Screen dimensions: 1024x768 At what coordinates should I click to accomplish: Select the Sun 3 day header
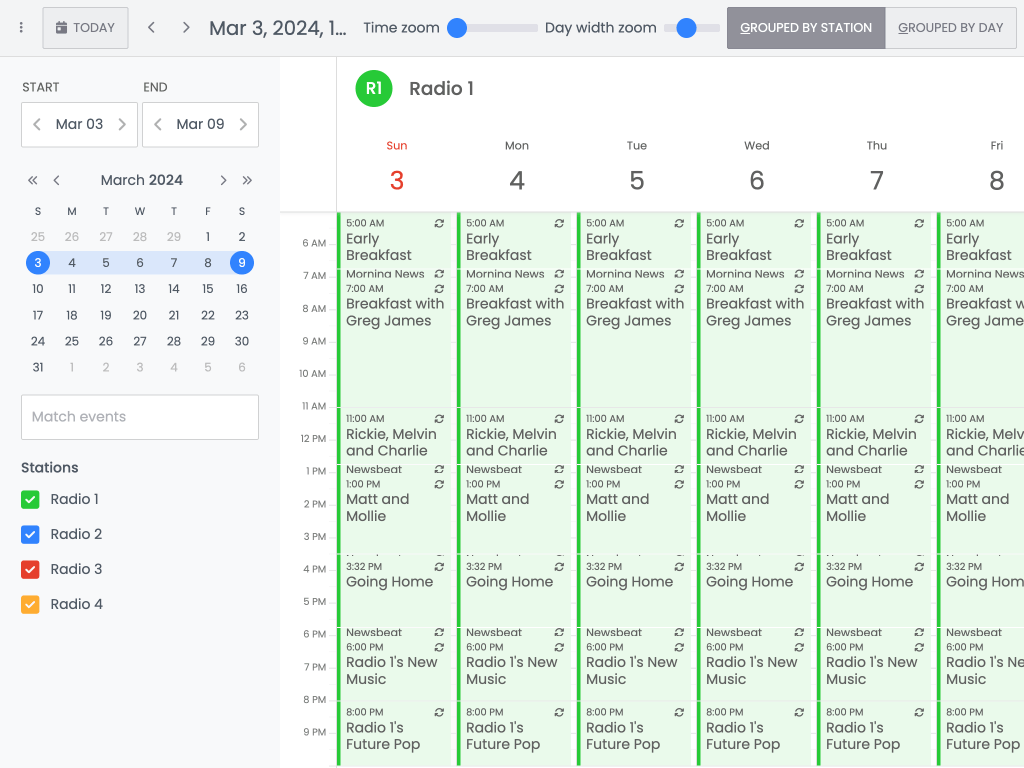tap(396, 168)
